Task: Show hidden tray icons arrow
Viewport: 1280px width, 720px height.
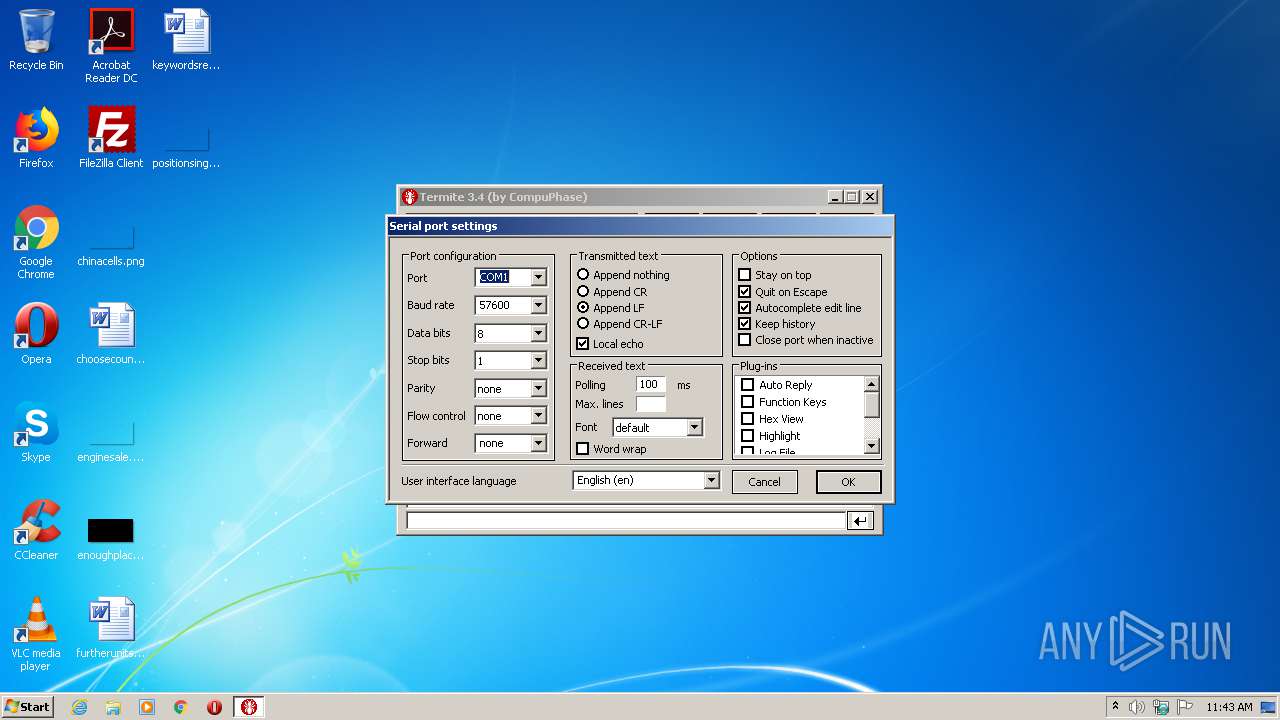Action: (x=1115, y=707)
